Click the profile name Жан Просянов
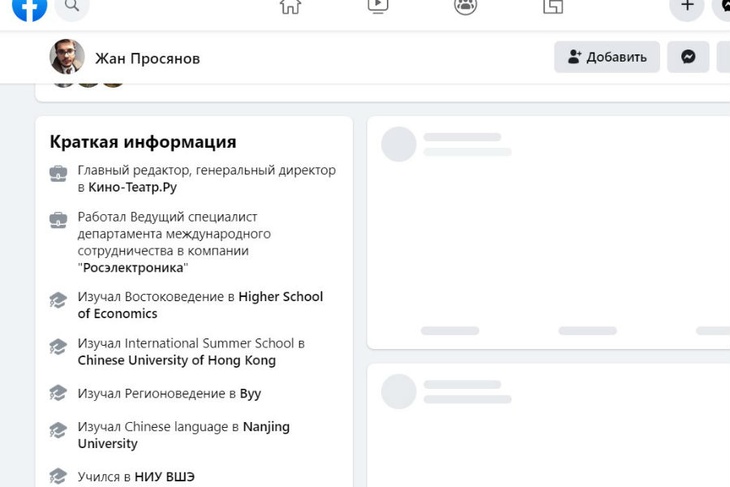The image size is (730, 487). coord(147,58)
